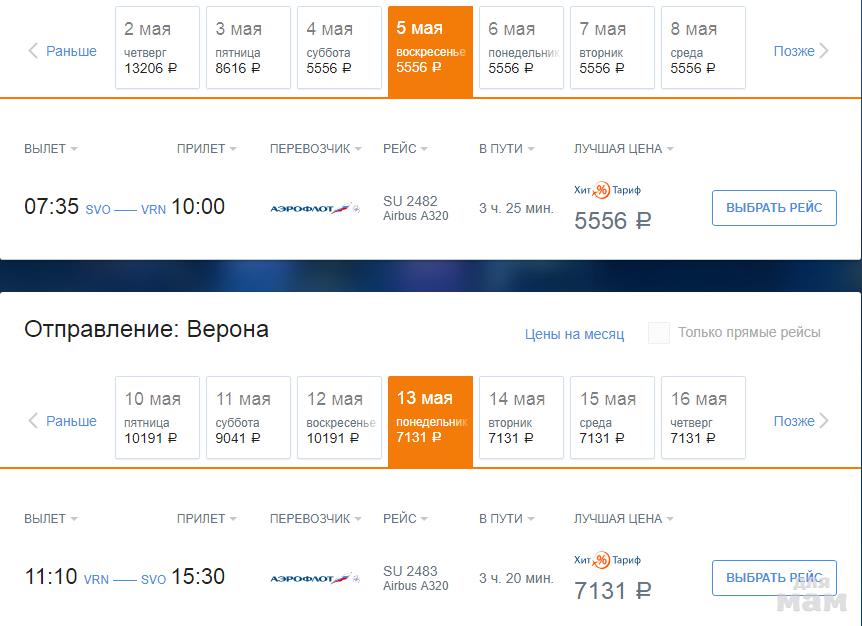Select the 11 May Saturday date tab
Viewport: 862px width, 626px height.
click(248, 418)
